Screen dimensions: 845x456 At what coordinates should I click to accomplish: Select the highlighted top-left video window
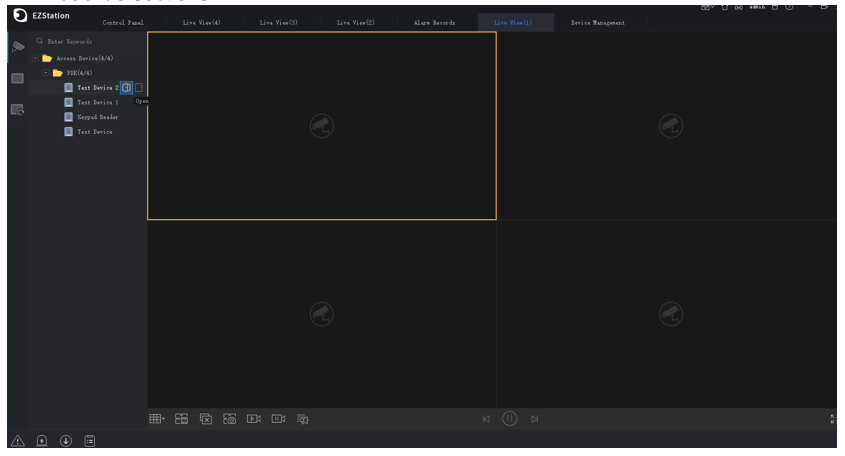tap(322, 126)
